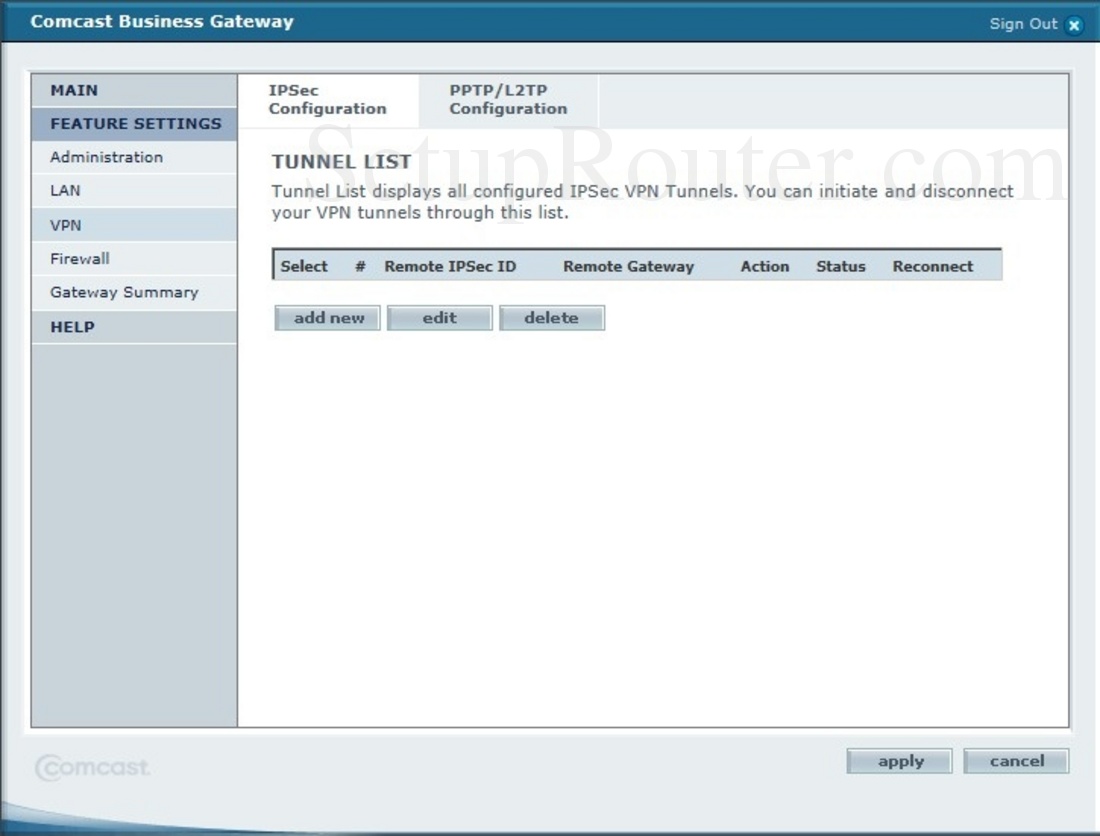Viewport: 1100px width, 836px height.
Task: Click the edit tunnel button
Action: click(440, 318)
